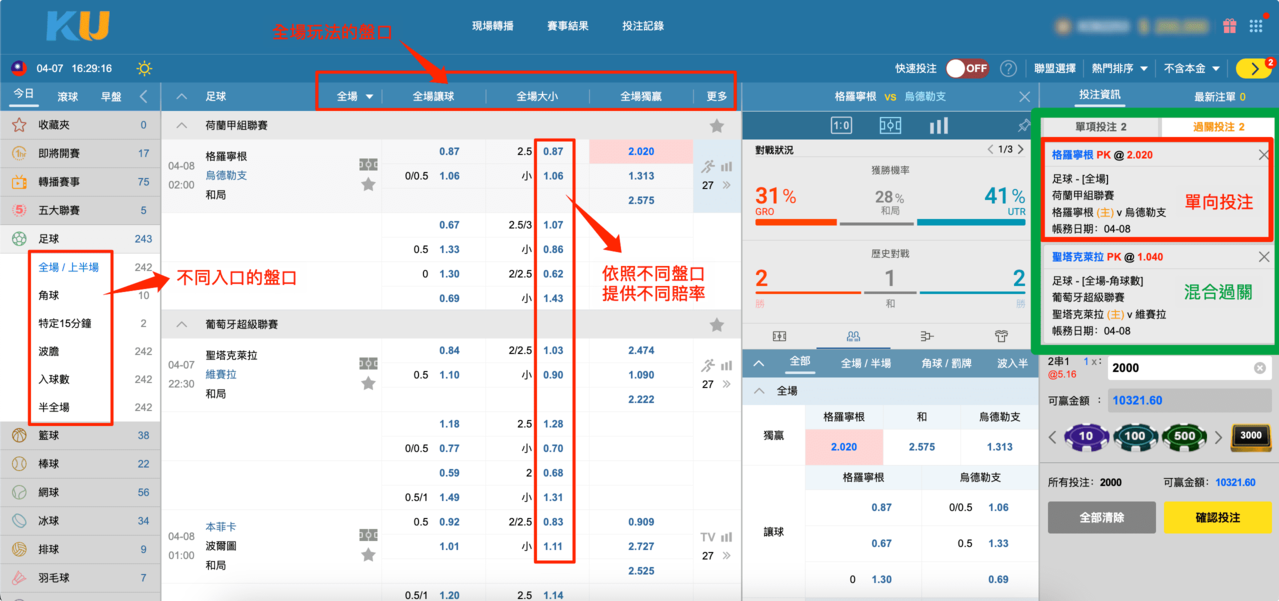Viewport: 1279px width, 601px height.
Task: Favorite the 荷蘭甲組聯賽 league star
Action: click(x=716, y=126)
